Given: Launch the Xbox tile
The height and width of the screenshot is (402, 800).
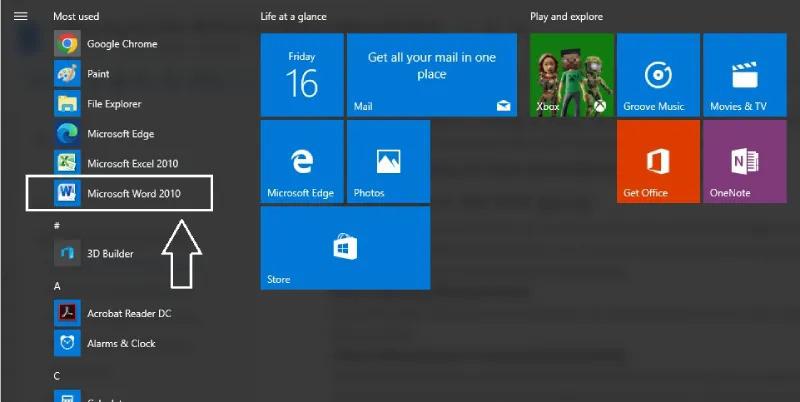Looking at the screenshot, I should (571, 75).
